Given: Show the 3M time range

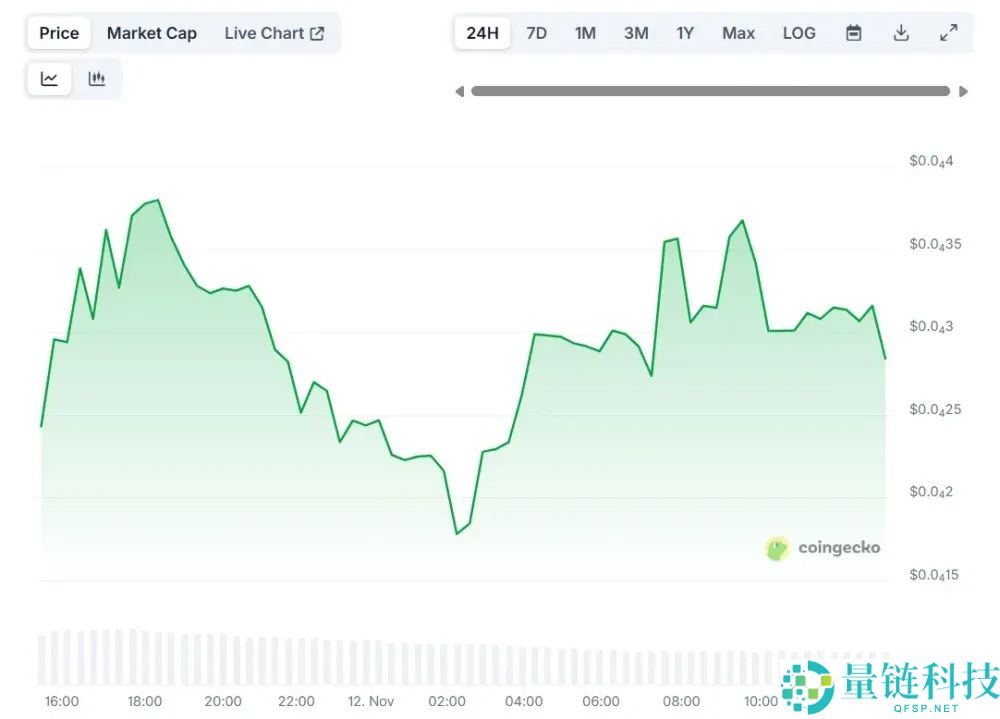Looking at the screenshot, I should pyautogui.click(x=636, y=33).
